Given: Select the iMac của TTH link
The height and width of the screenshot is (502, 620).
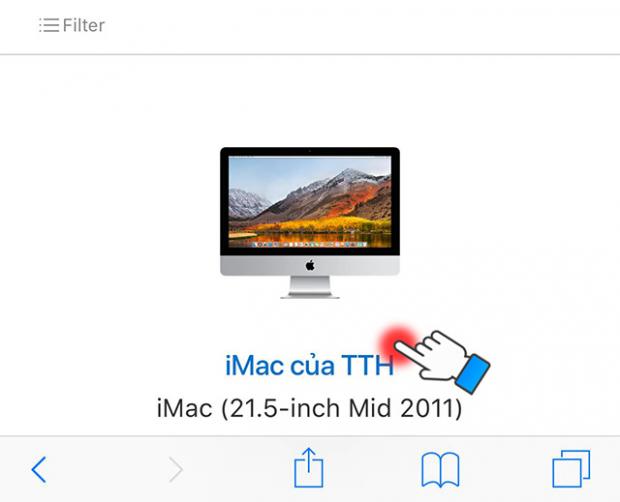Looking at the screenshot, I should [309, 365].
